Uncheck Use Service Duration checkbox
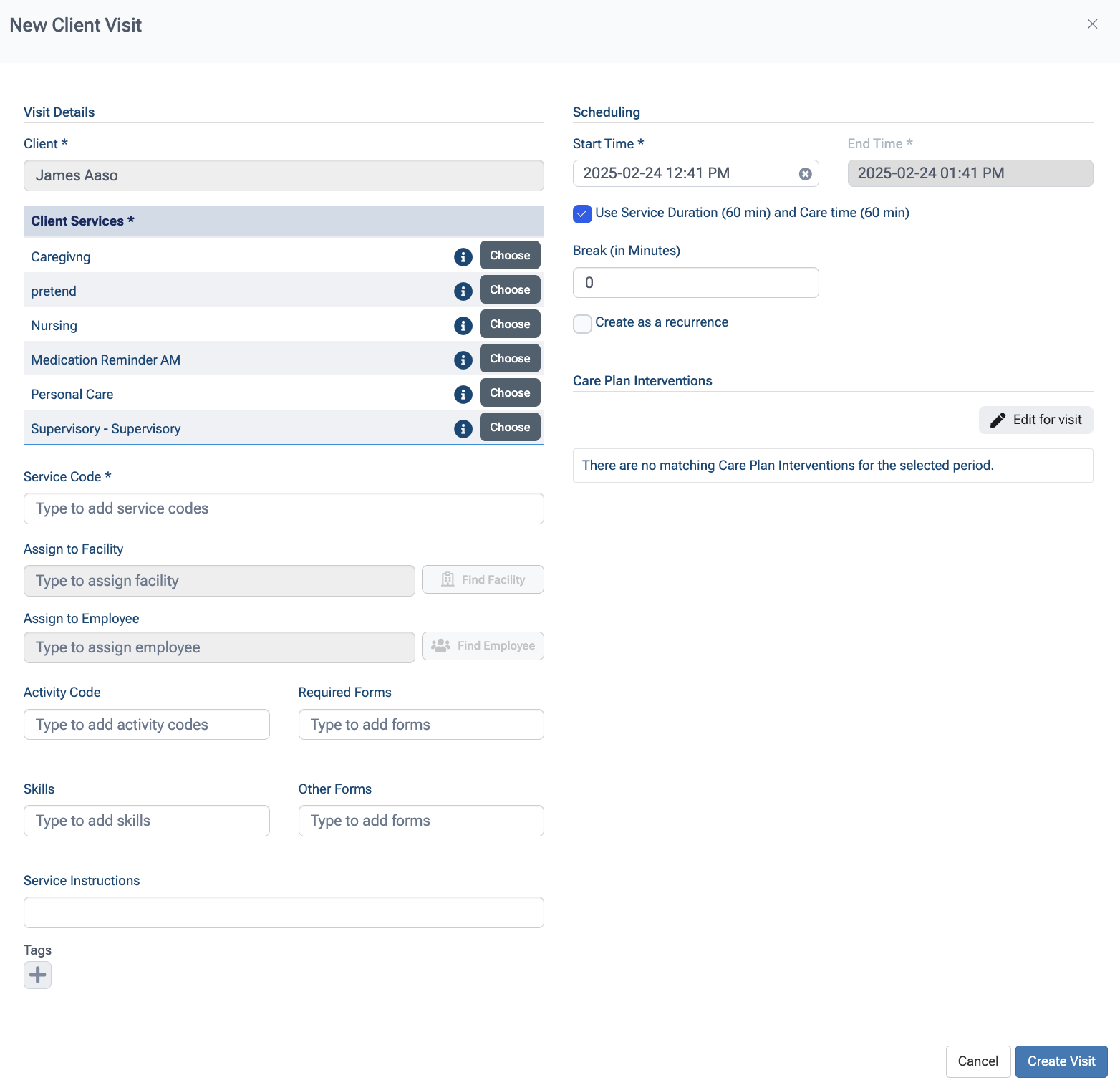This screenshot has height=1080, width=1120. [x=582, y=213]
